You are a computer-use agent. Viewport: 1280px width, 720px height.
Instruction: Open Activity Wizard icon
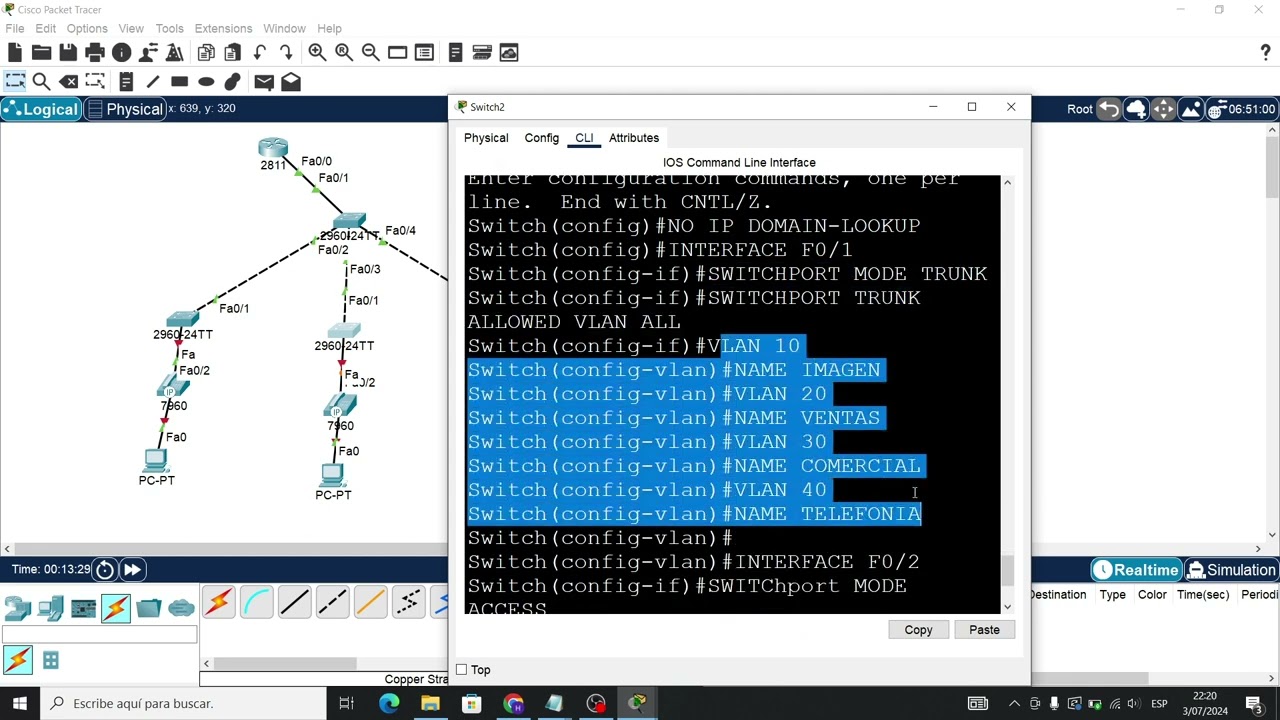(148, 52)
